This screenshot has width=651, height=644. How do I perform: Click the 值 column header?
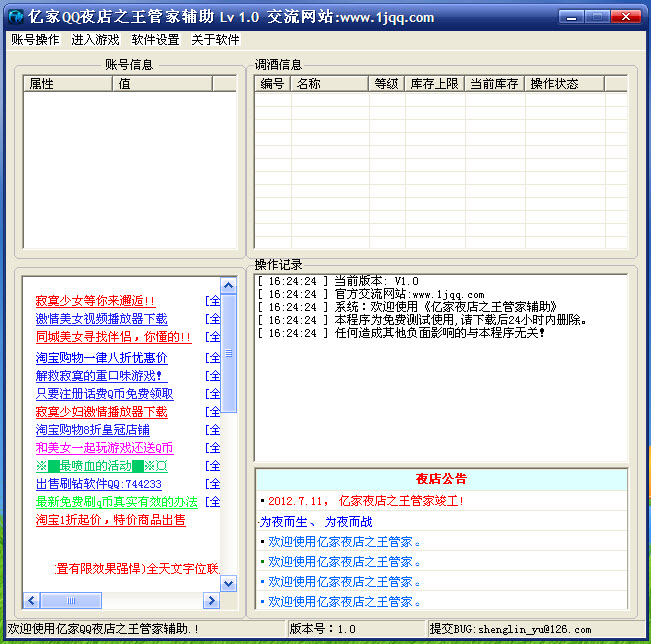(x=162, y=83)
